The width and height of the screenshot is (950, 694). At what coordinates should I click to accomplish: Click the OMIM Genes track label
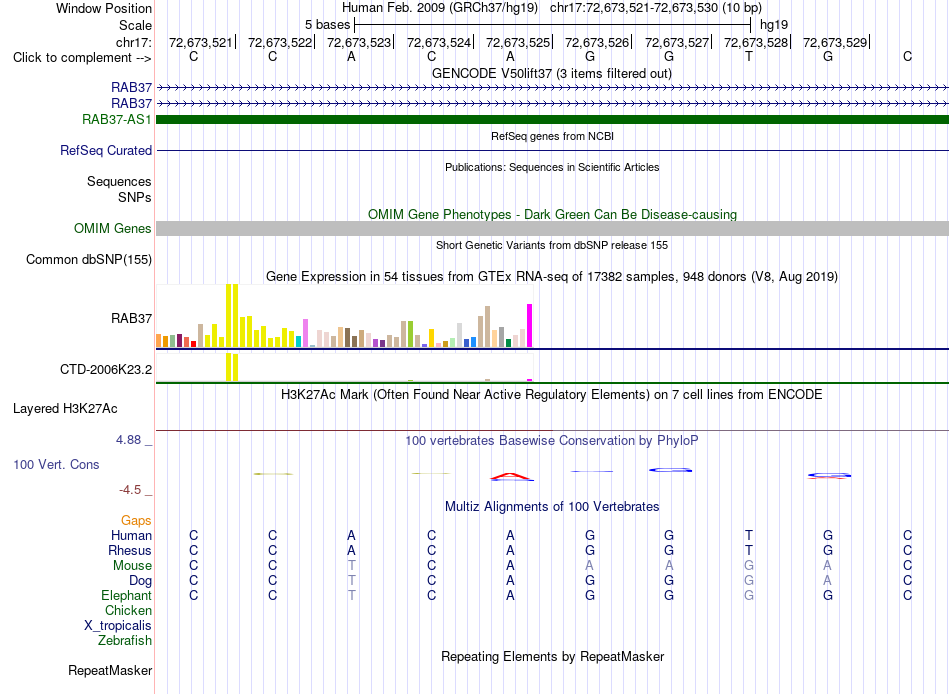tap(113, 229)
